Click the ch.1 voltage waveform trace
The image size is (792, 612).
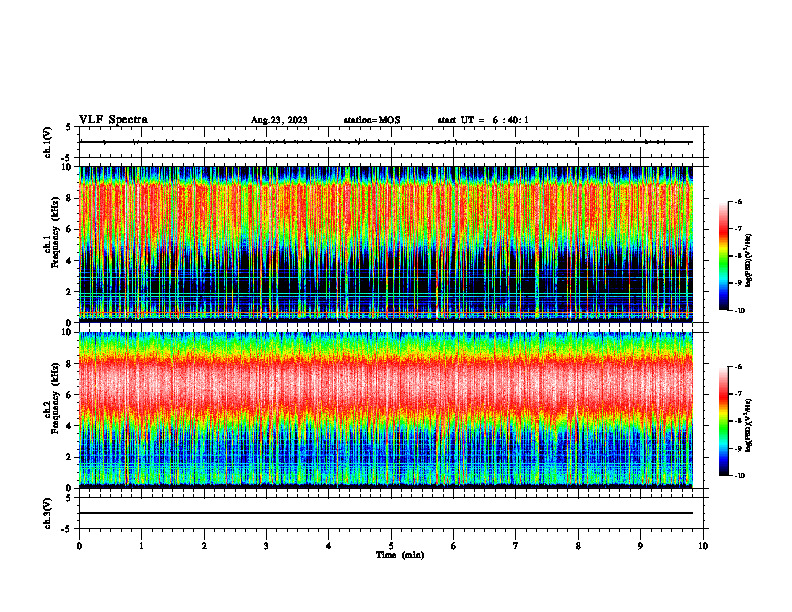[386, 142]
